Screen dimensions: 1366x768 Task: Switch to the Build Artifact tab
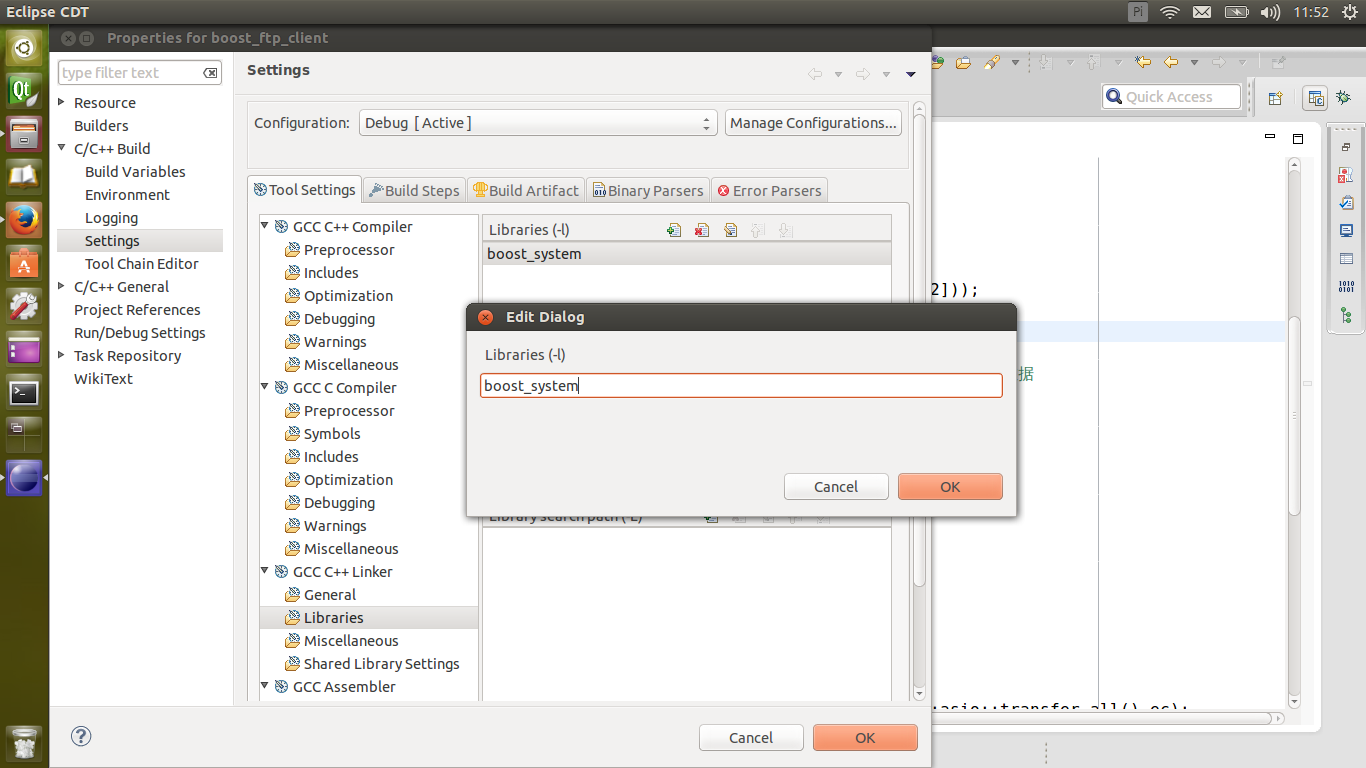point(526,190)
